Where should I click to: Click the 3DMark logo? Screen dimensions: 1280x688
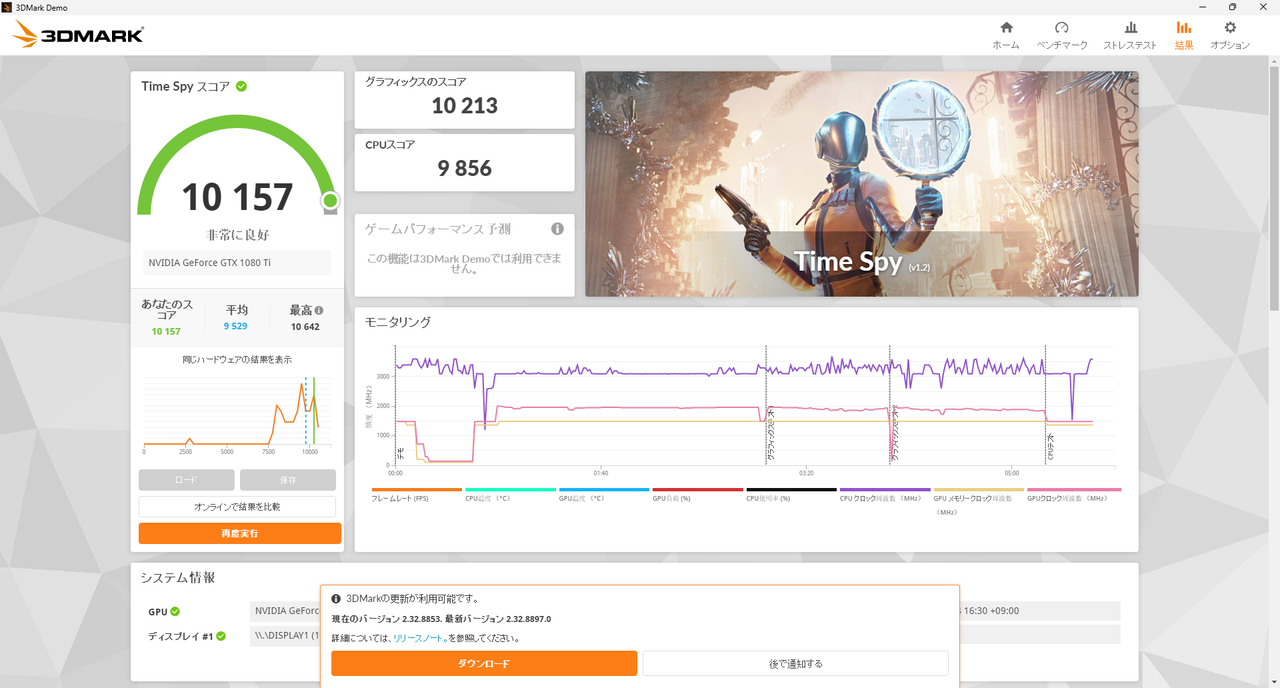pyautogui.click(x=79, y=36)
